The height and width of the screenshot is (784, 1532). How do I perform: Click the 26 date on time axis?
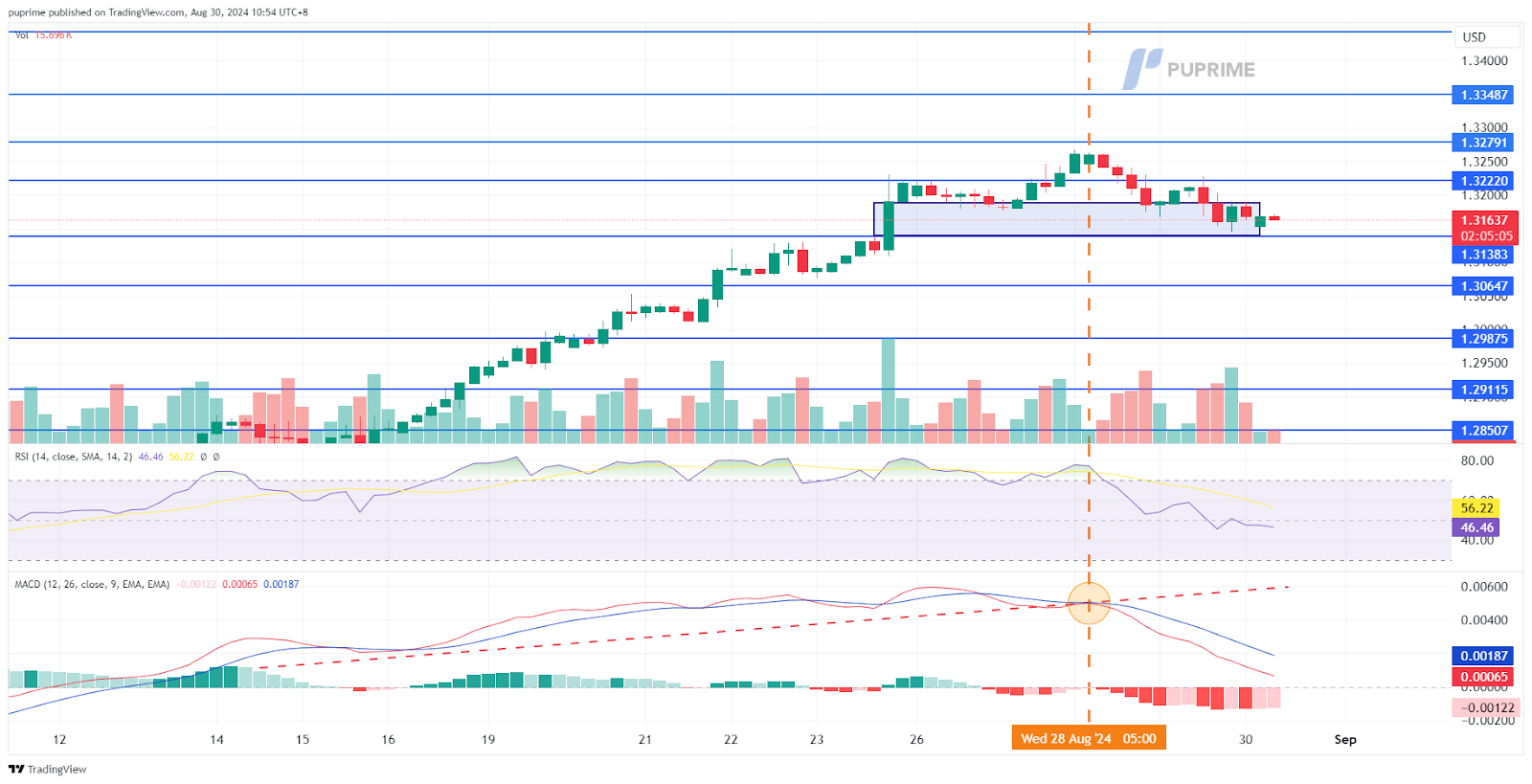916,739
